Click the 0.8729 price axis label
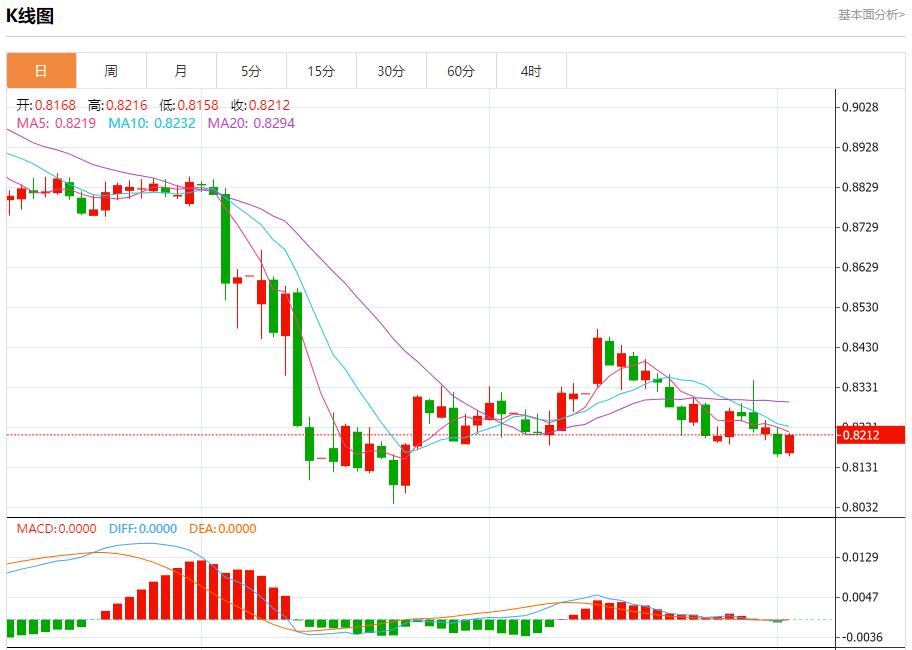The height and width of the screenshot is (650, 912). [860, 227]
